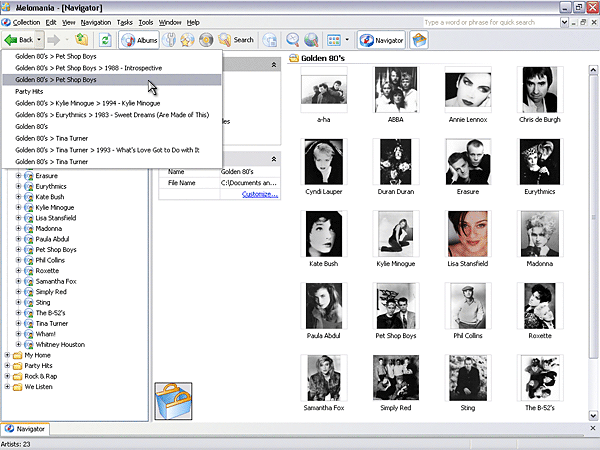Open the Tools menu
Viewport: 600px width, 450px height.
click(145, 23)
